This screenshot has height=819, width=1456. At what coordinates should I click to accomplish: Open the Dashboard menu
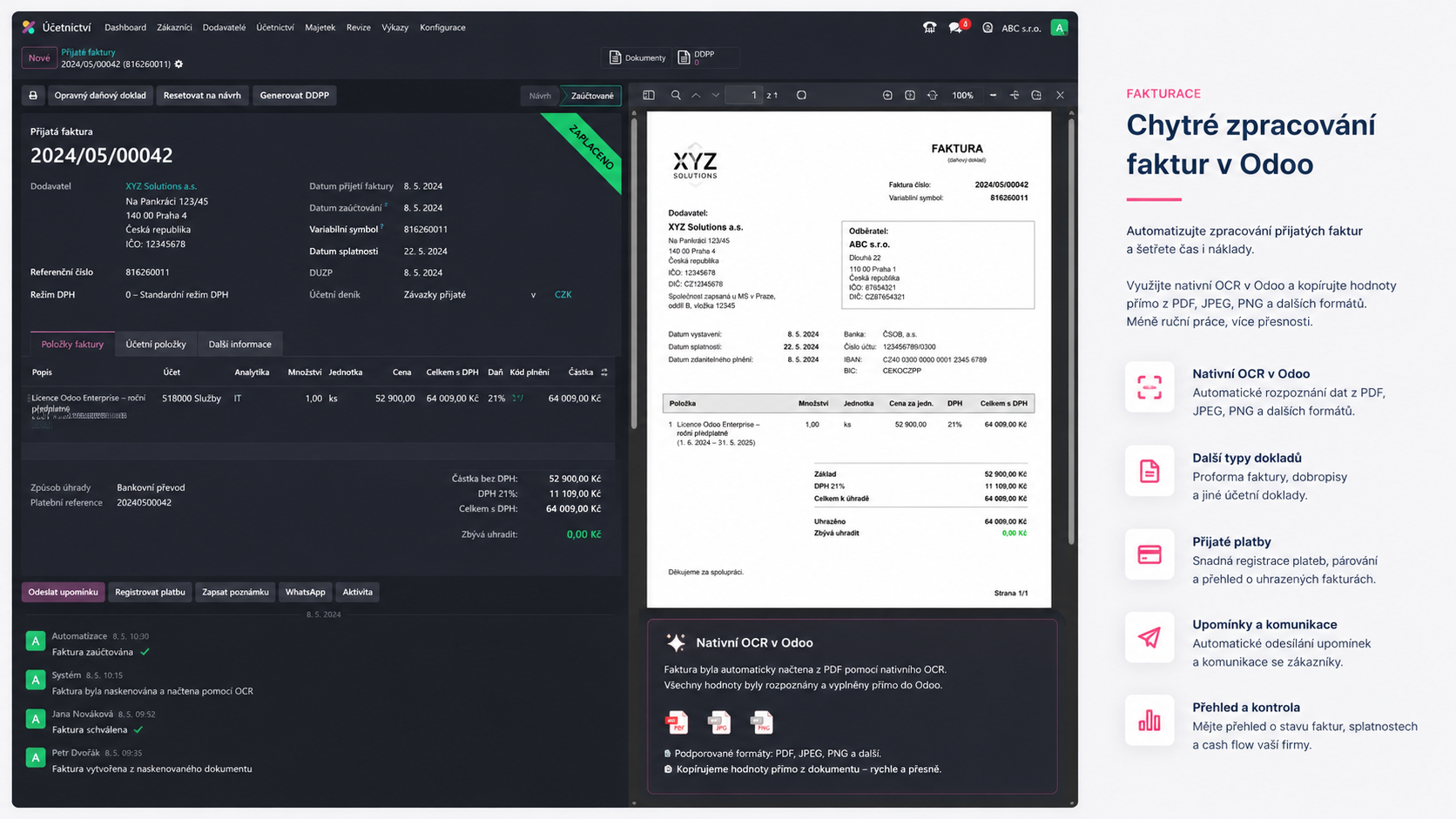point(125,28)
